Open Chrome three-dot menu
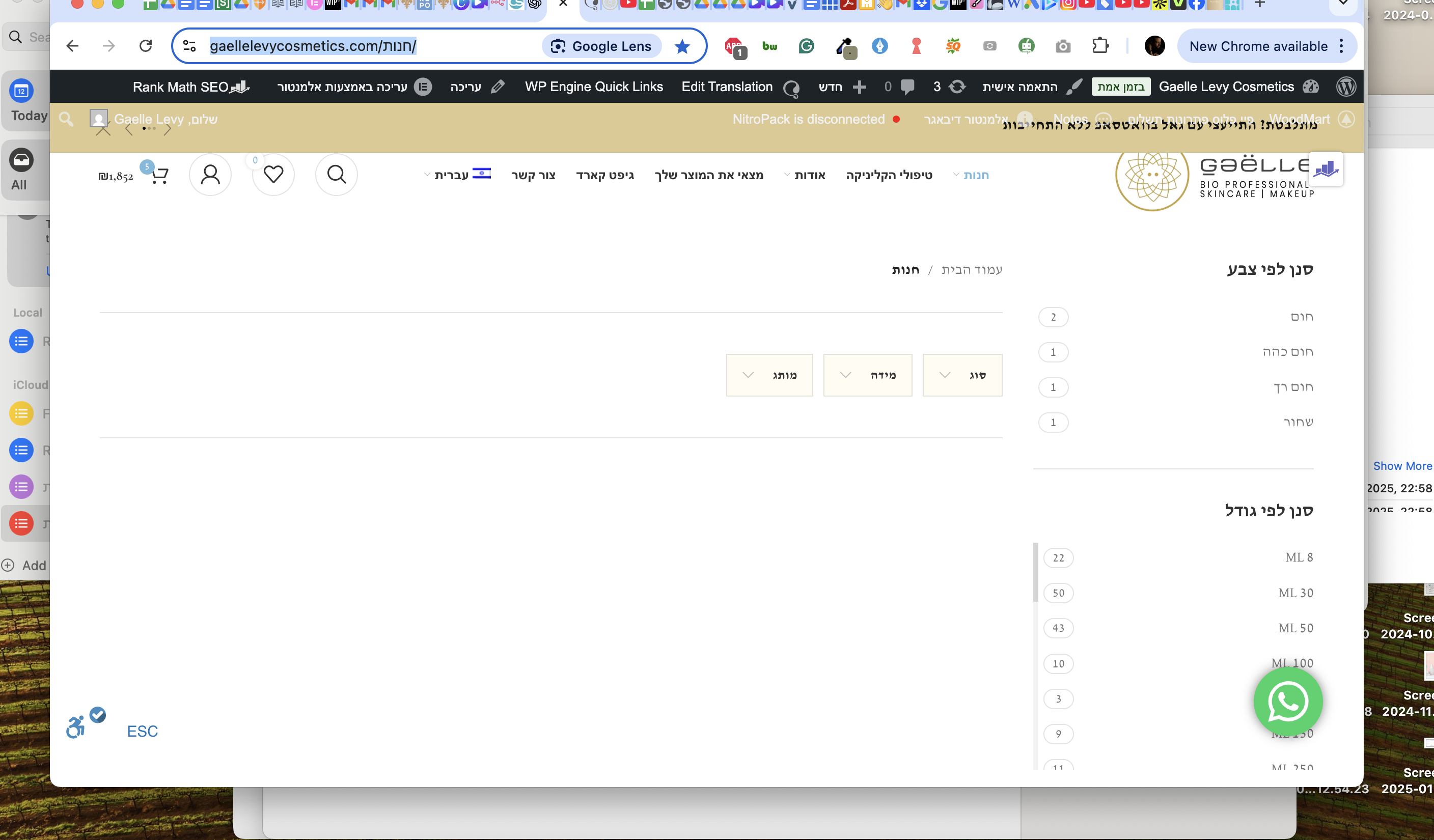Screen dimensions: 1434x840 [1342, 46]
